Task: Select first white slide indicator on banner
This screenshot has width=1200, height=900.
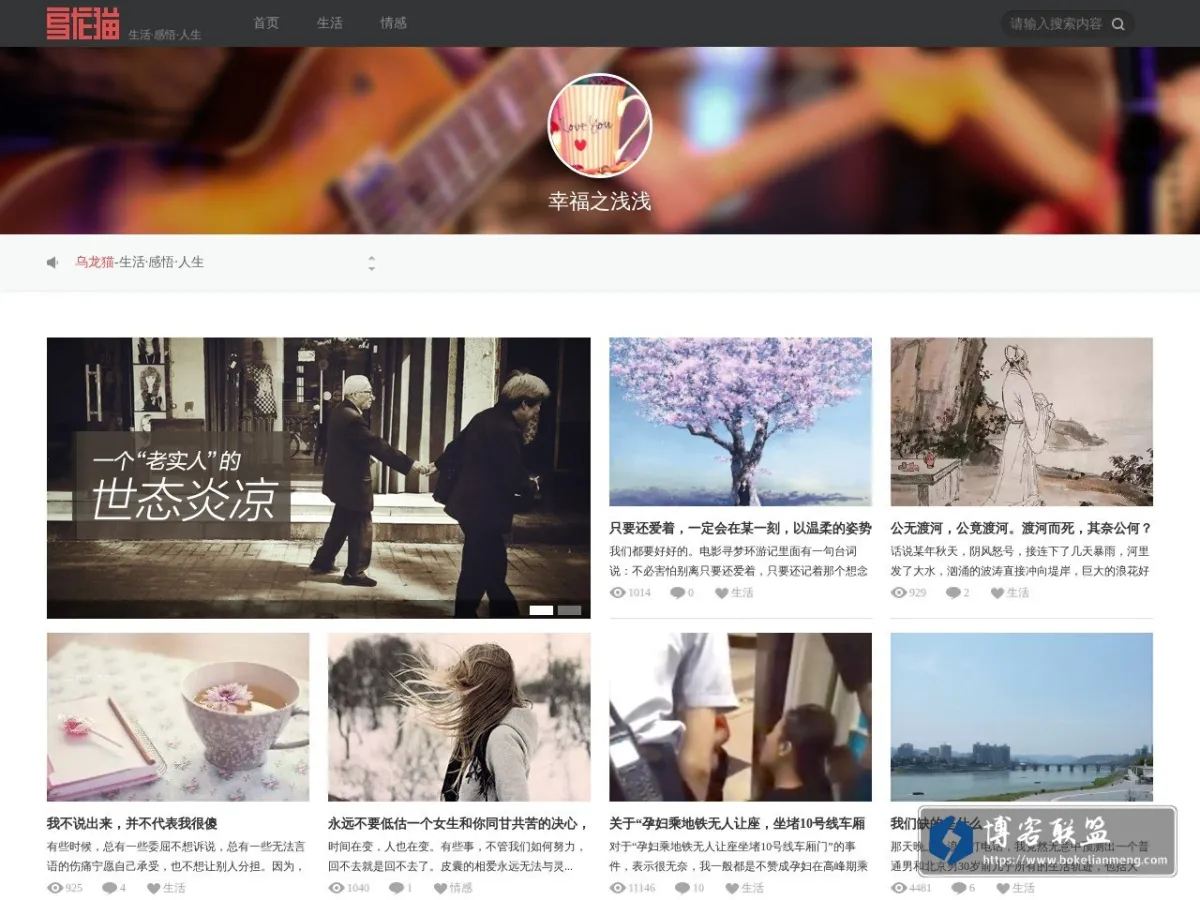Action: point(541,610)
